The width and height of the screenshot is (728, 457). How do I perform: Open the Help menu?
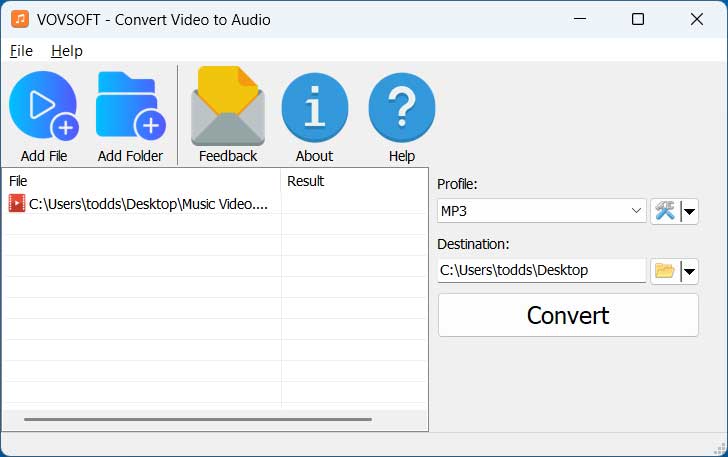click(x=67, y=51)
